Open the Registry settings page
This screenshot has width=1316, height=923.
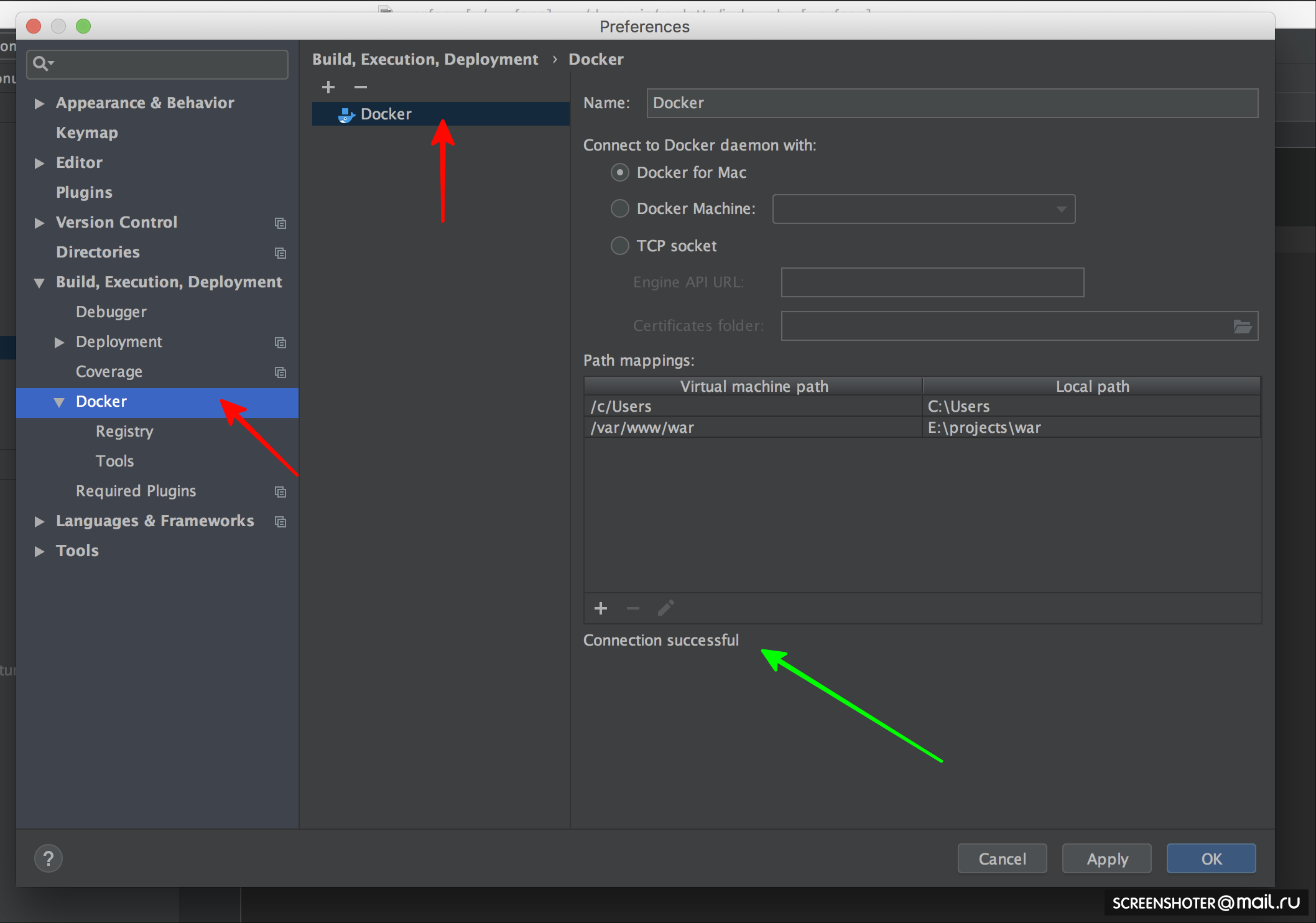[124, 431]
